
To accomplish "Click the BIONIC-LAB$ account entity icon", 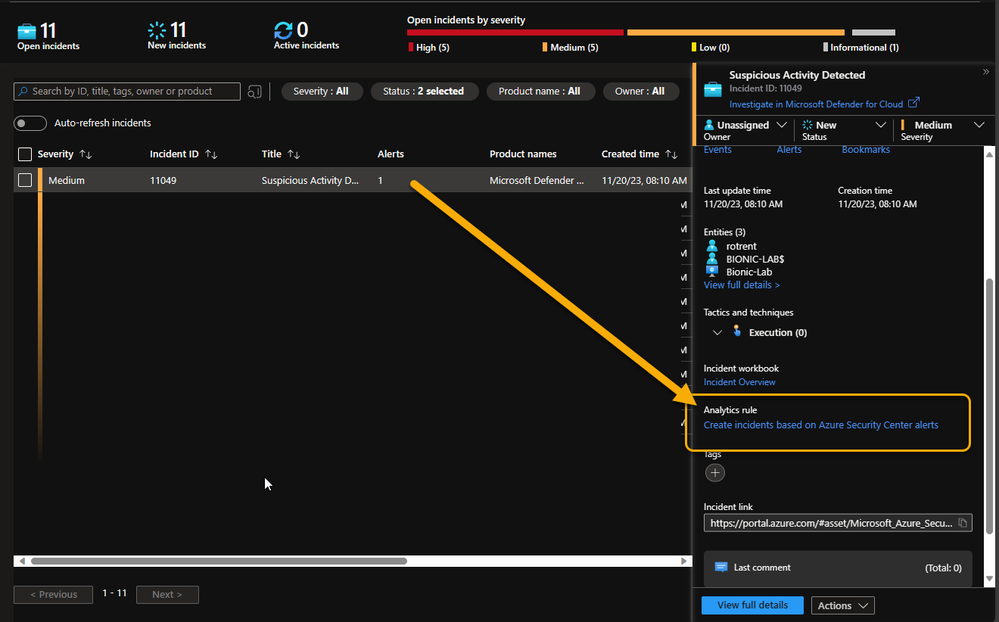I will (712, 259).
